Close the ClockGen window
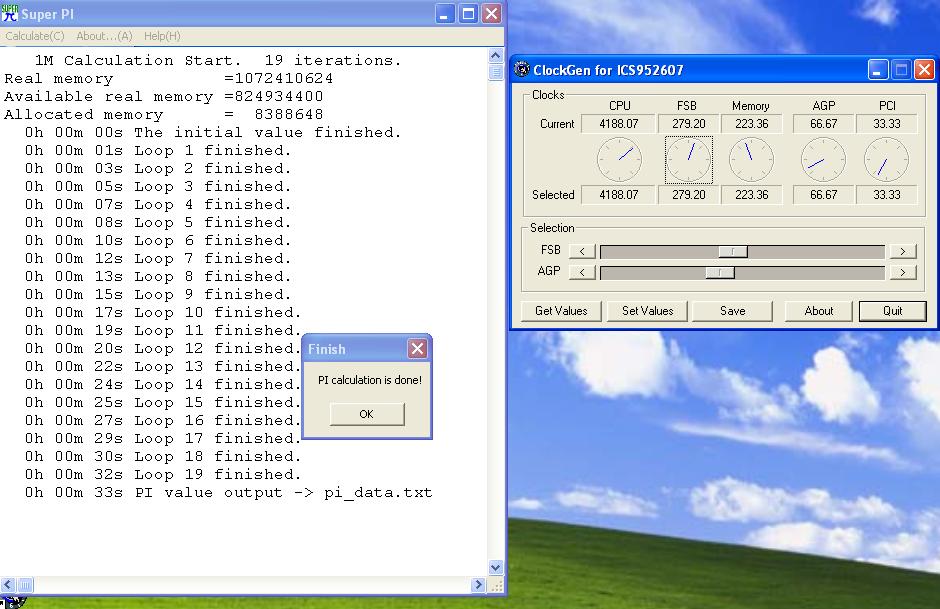 (924, 70)
